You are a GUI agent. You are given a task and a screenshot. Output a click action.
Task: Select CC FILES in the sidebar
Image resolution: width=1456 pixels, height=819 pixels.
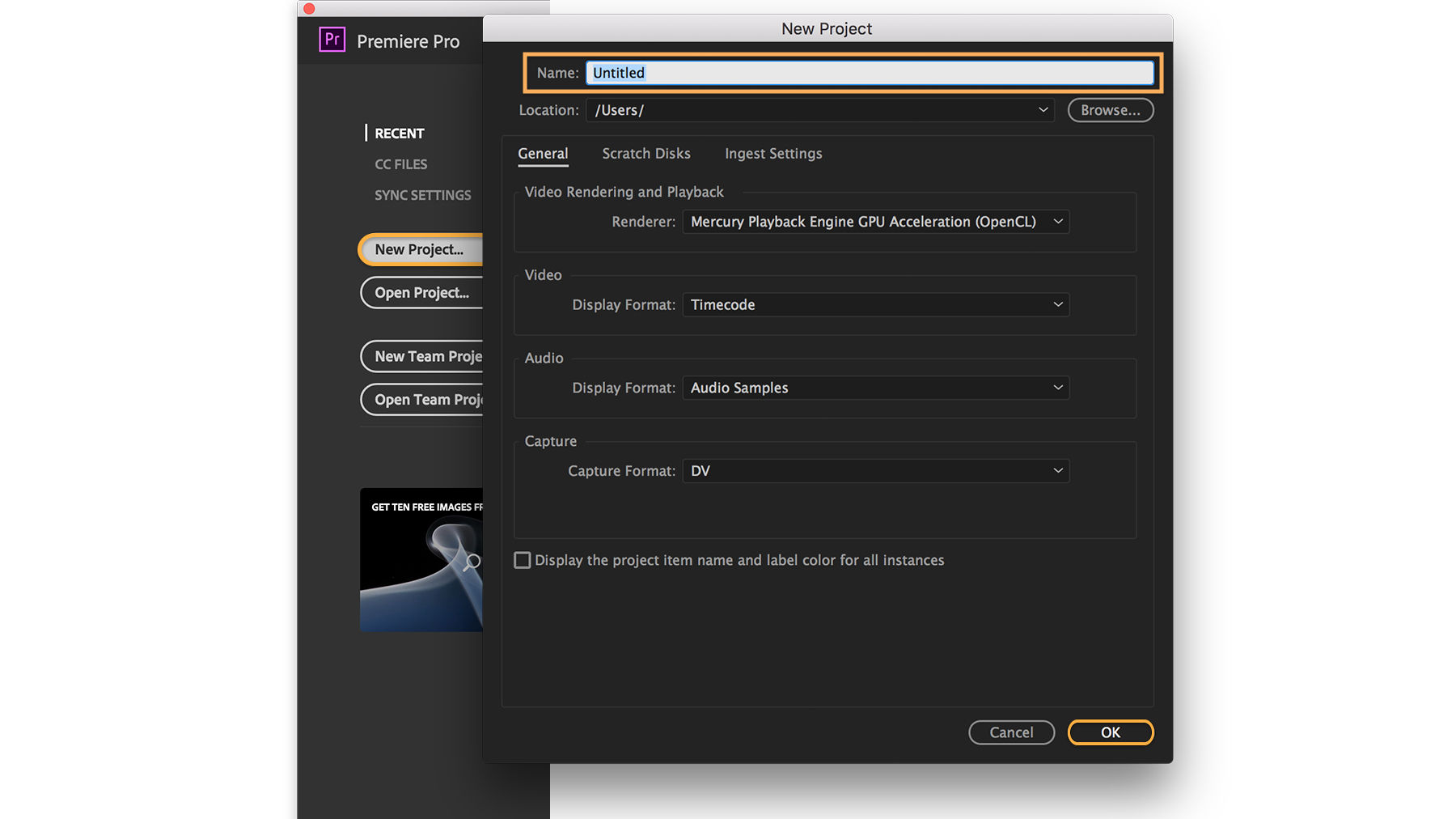[x=400, y=163]
